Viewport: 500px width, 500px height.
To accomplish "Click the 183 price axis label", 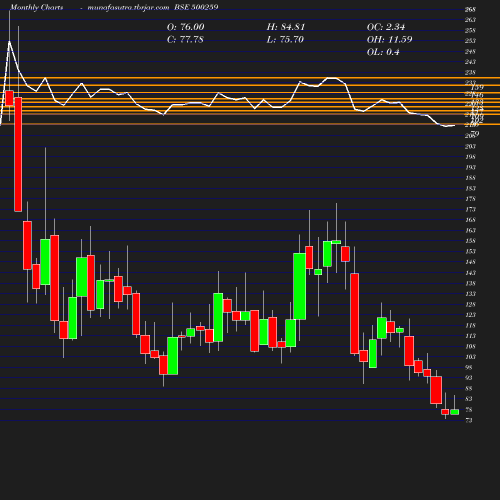I will pos(470,189).
